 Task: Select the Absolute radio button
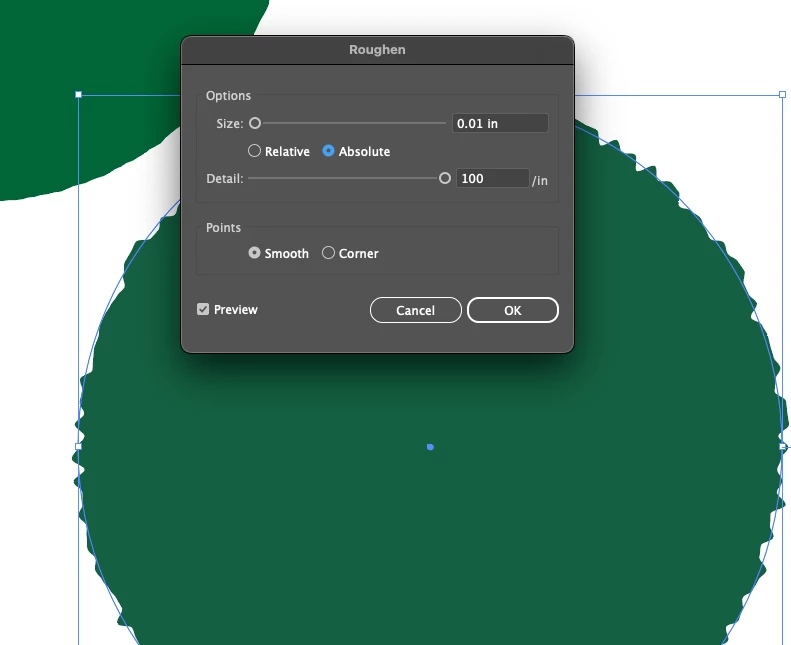click(328, 151)
